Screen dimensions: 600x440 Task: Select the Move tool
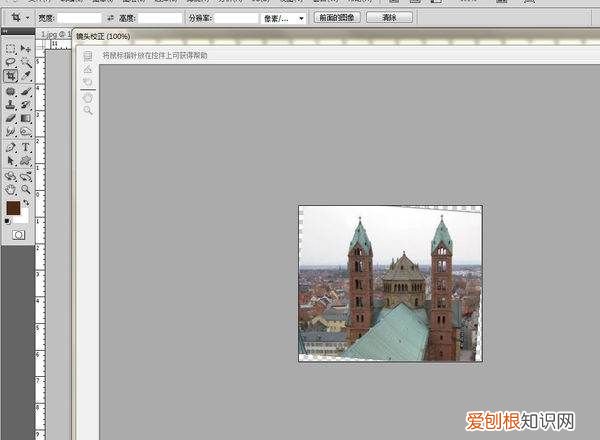(x=26, y=48)
